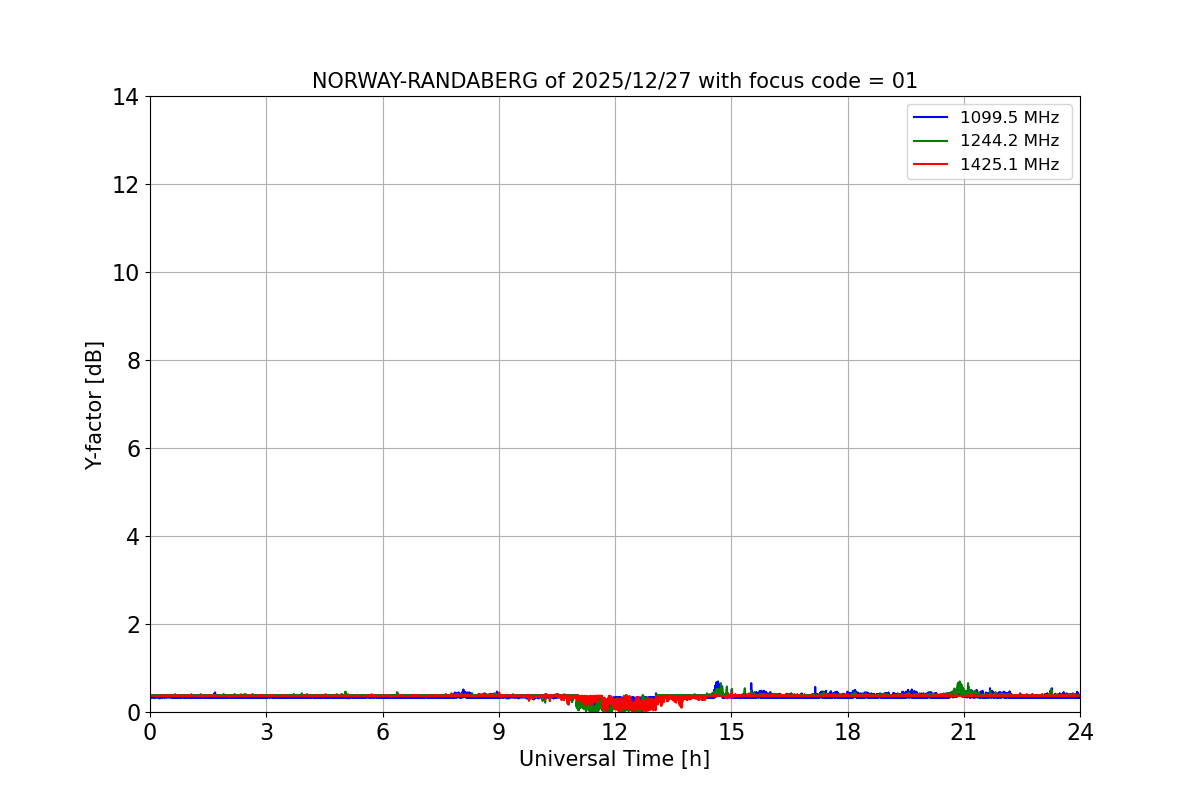Click the y-axis tick label 4
Viewport: 1200px width, 800px height.
click(133, 537)
